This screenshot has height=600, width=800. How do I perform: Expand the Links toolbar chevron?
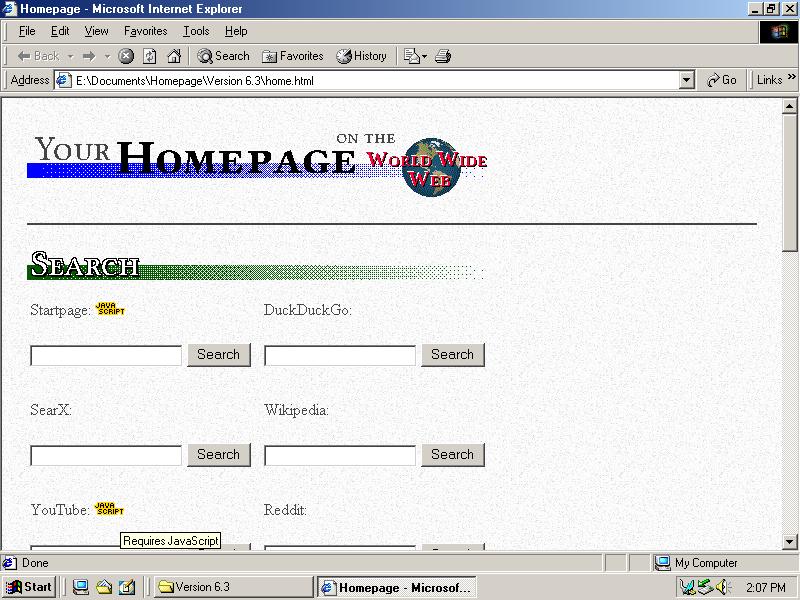(791, 77)
